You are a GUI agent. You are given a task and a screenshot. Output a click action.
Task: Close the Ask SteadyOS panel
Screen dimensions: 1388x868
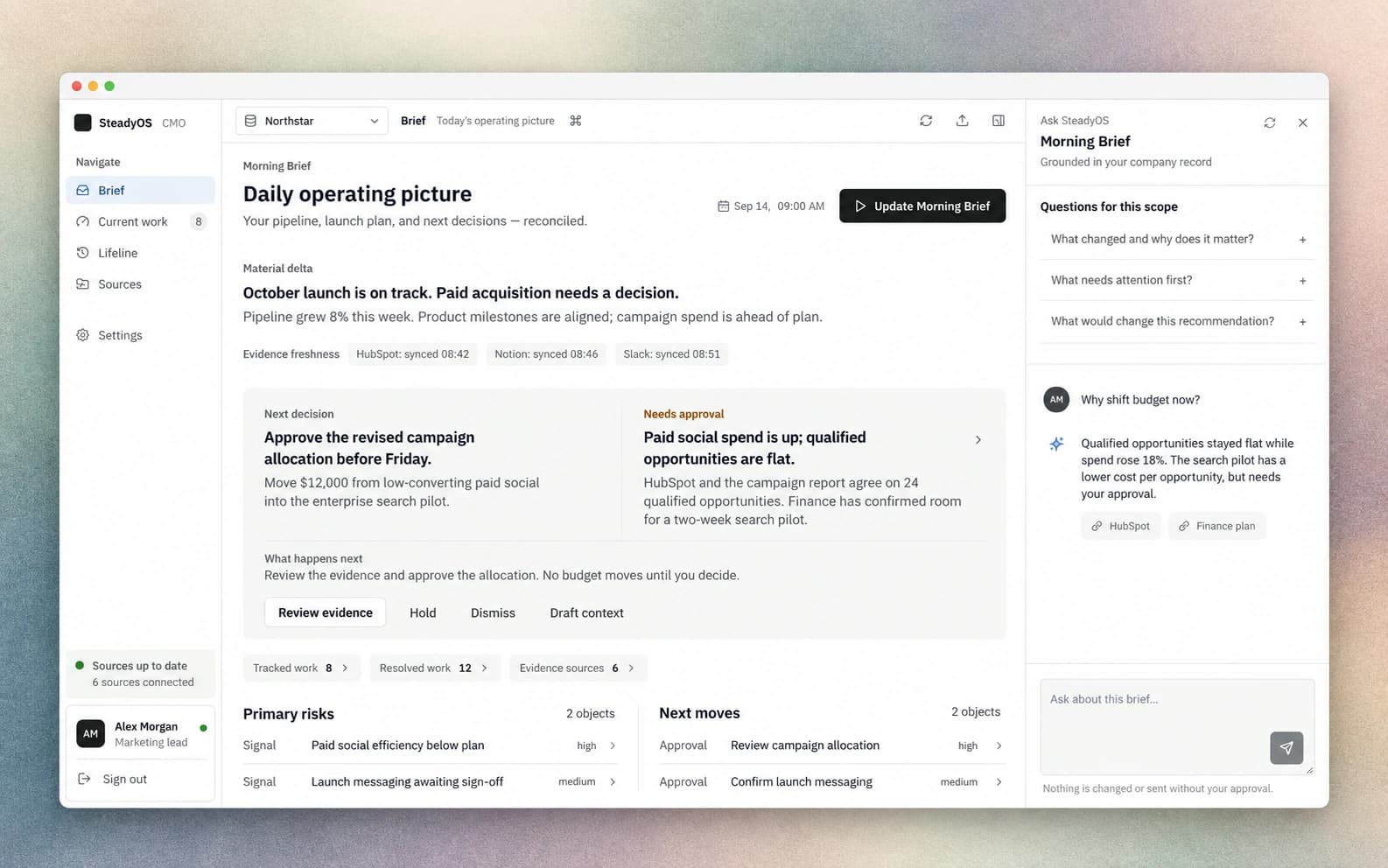click(1303, 122)
